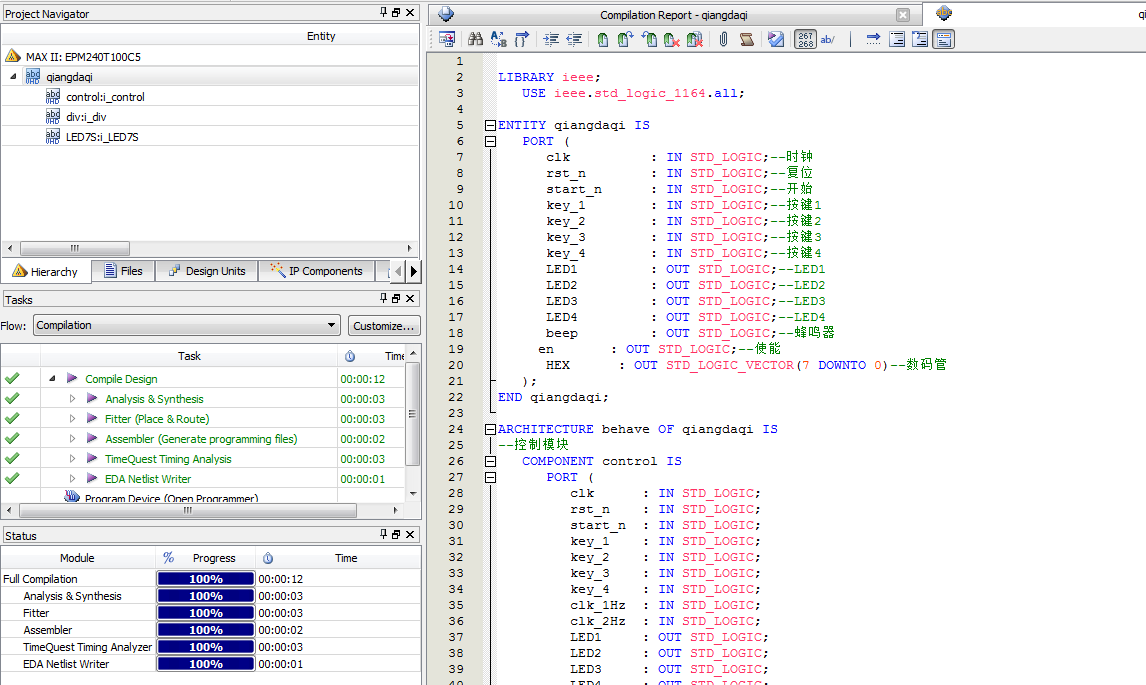Collapse the ENTITY qiangdaqi code fold marker
The width and height of the screenshot is (1146, 685).
point(490,126)
